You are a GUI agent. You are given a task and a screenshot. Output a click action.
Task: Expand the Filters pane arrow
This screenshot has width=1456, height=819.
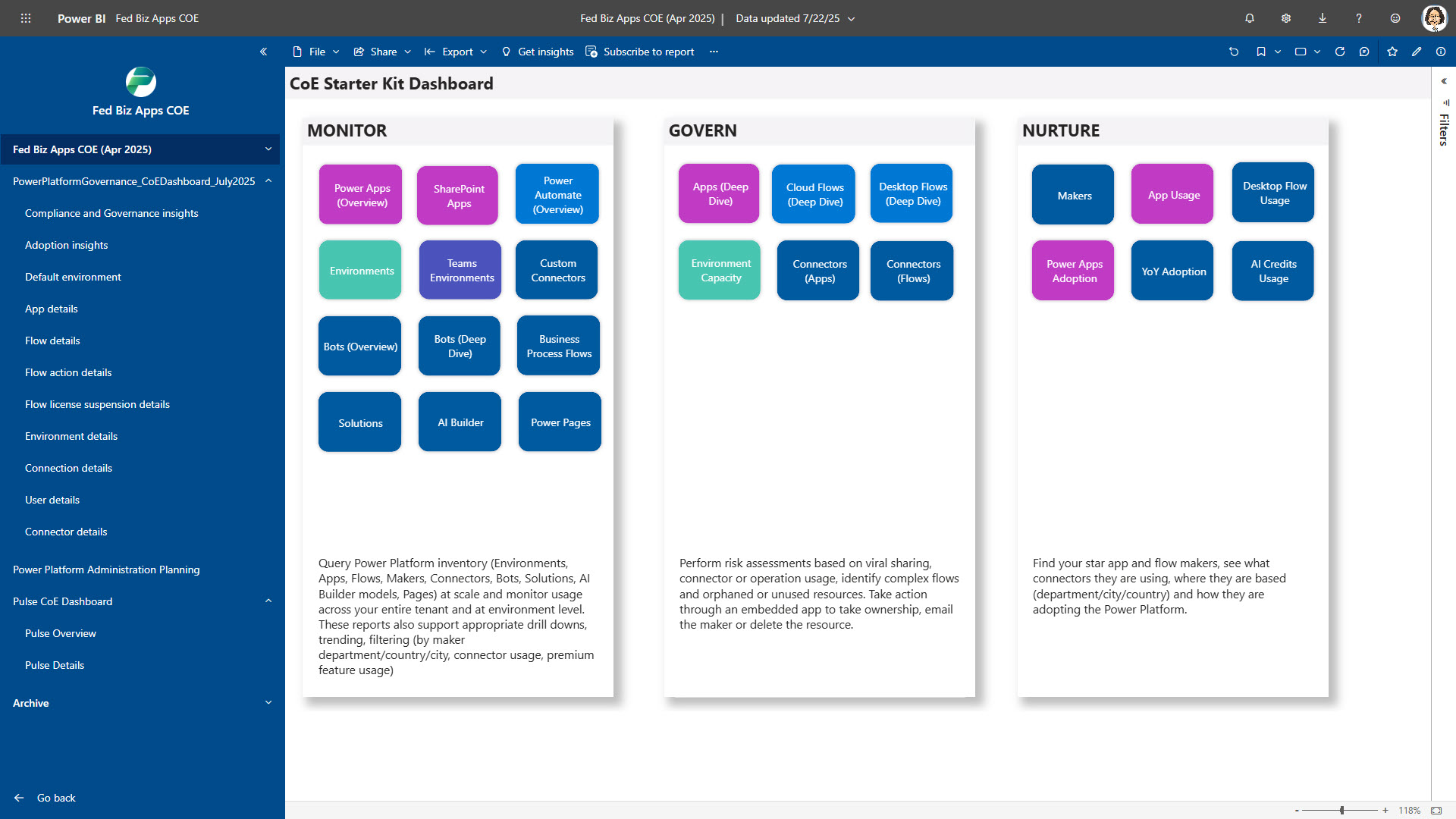pyautogui.click(x=1444, y=81)
